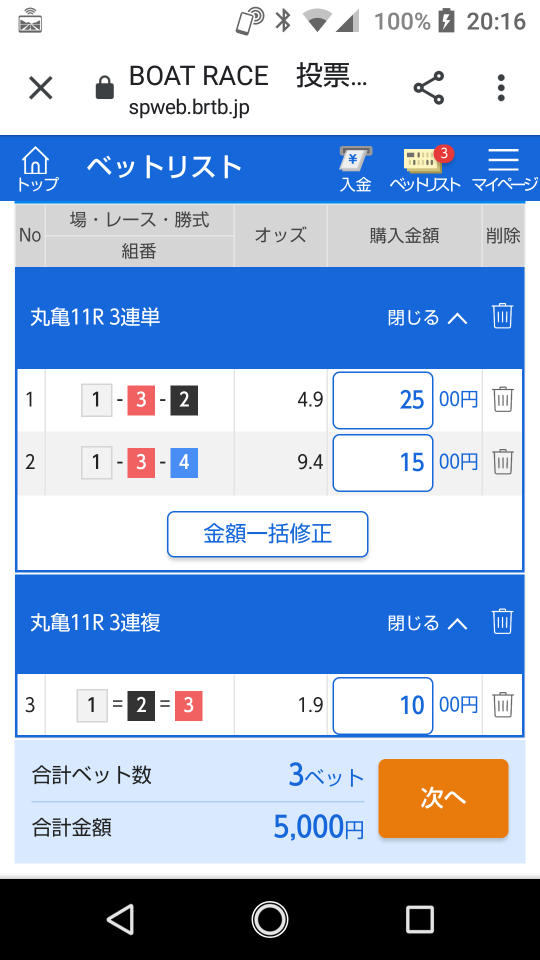Delete bet number 1 (1-3-2)
Screen dimensions: 540x960
[x=503, y=399]
